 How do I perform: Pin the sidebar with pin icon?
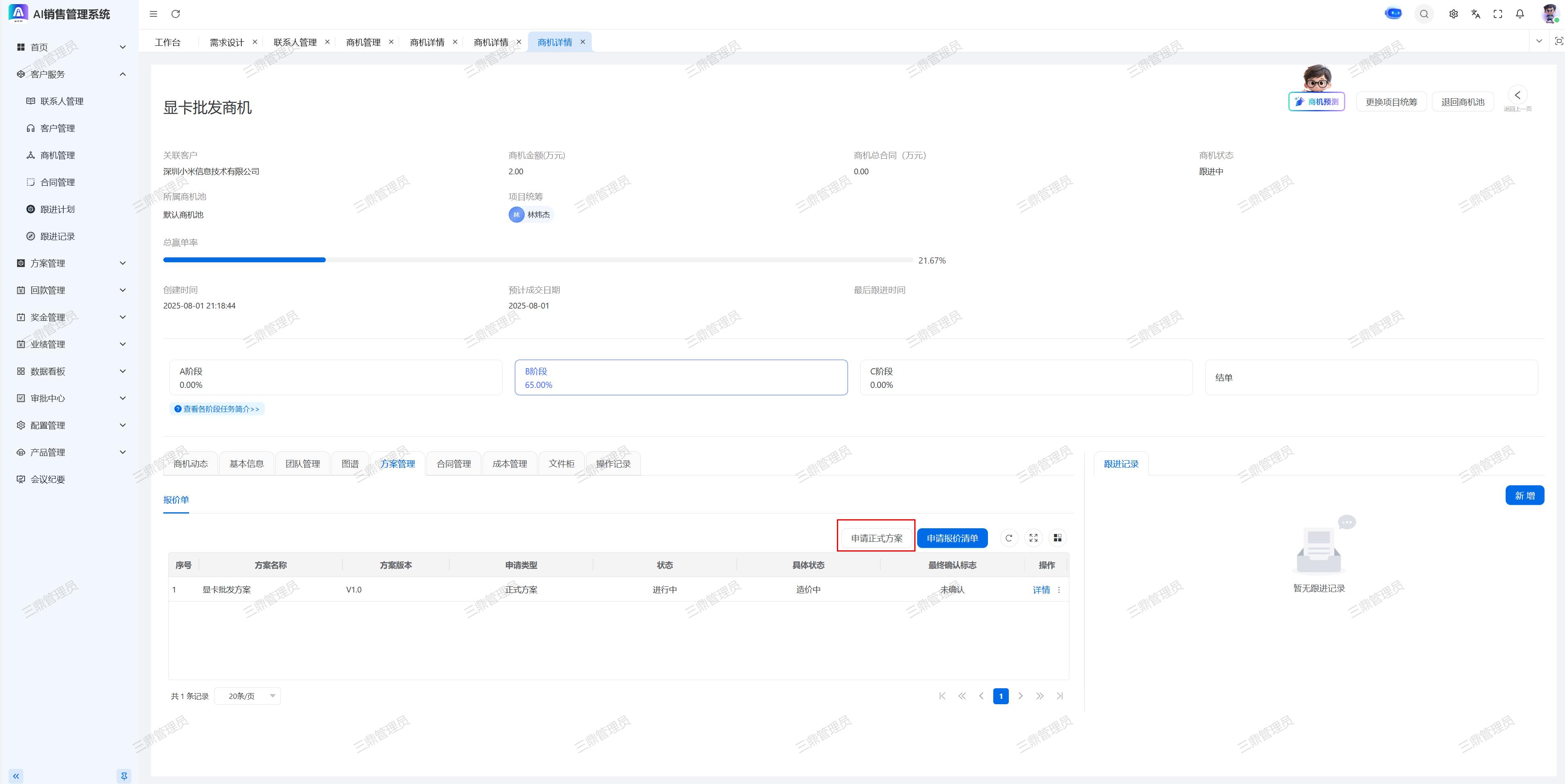click(123, 775)
